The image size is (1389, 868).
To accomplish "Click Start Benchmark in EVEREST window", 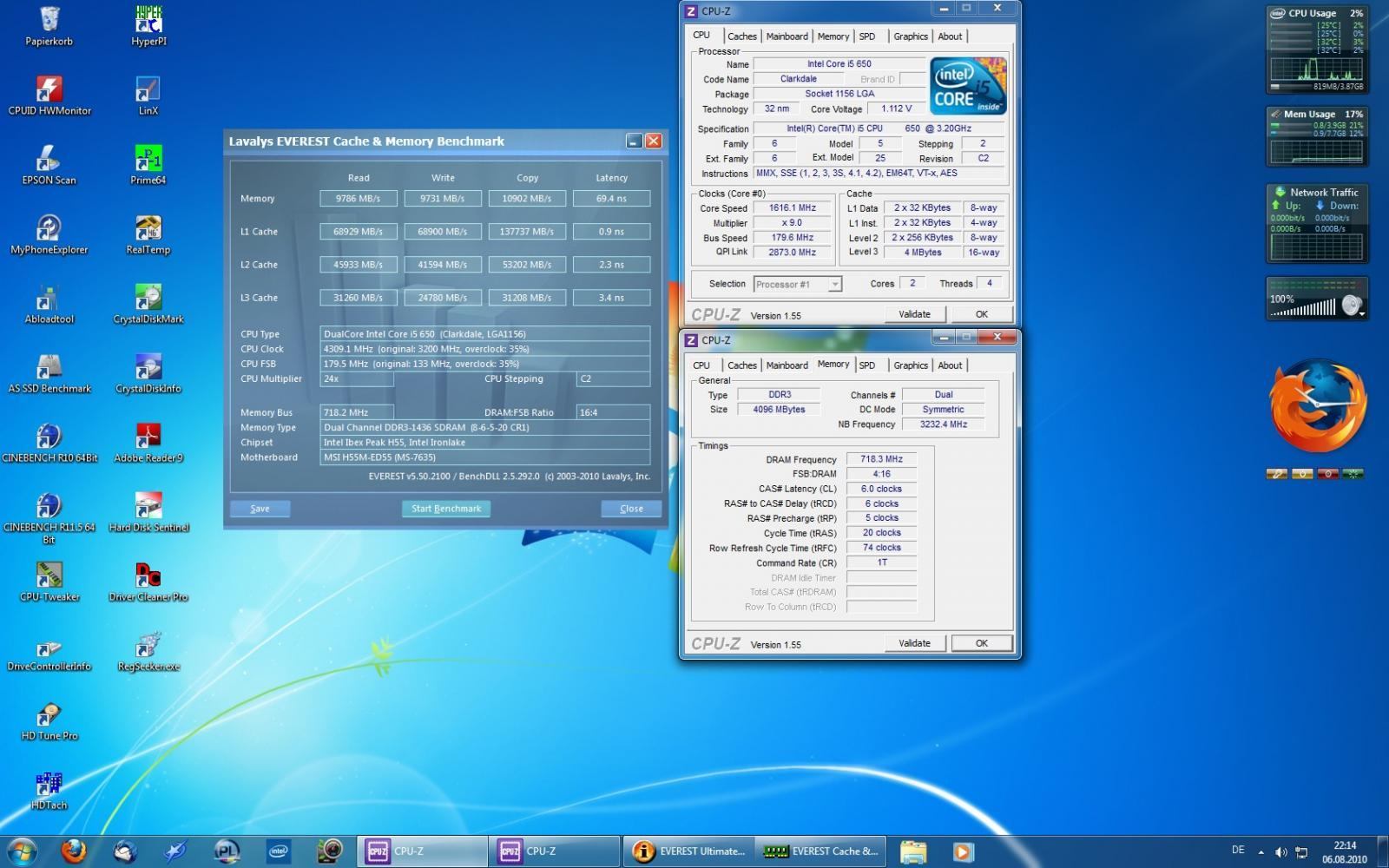I will [446, 509].
